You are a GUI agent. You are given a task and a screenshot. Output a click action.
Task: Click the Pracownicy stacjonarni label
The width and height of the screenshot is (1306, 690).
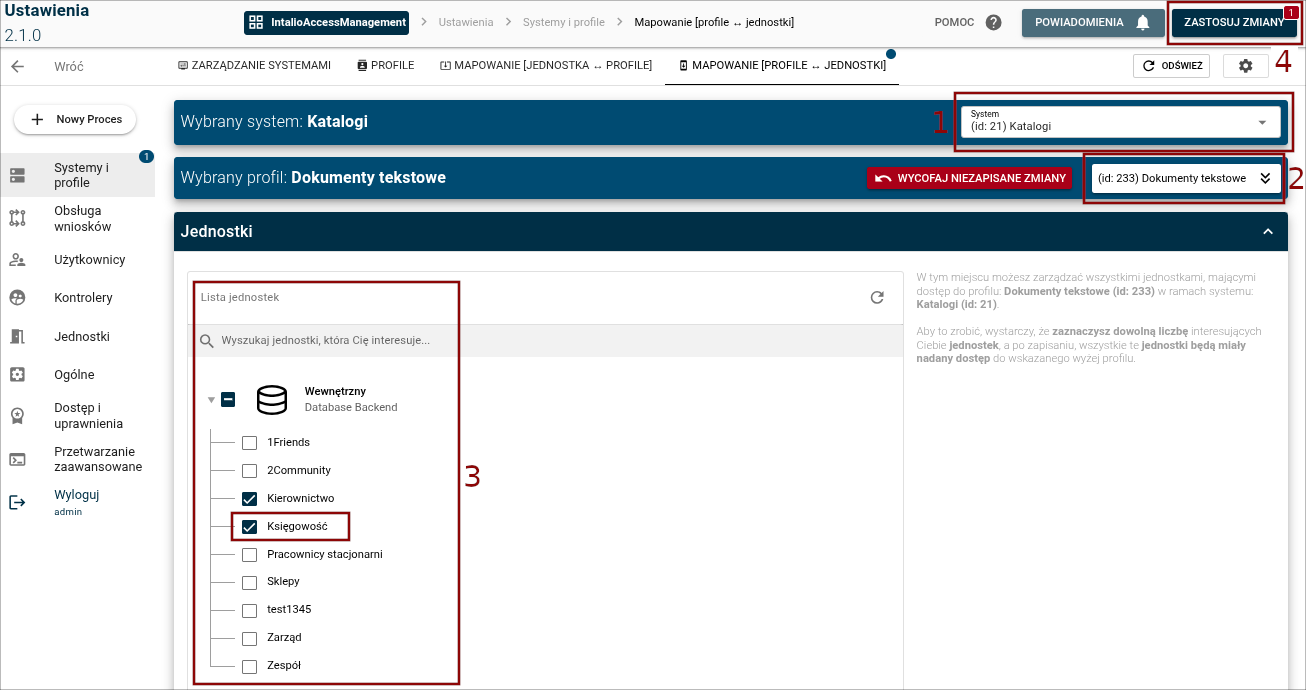tap(325, 555)
